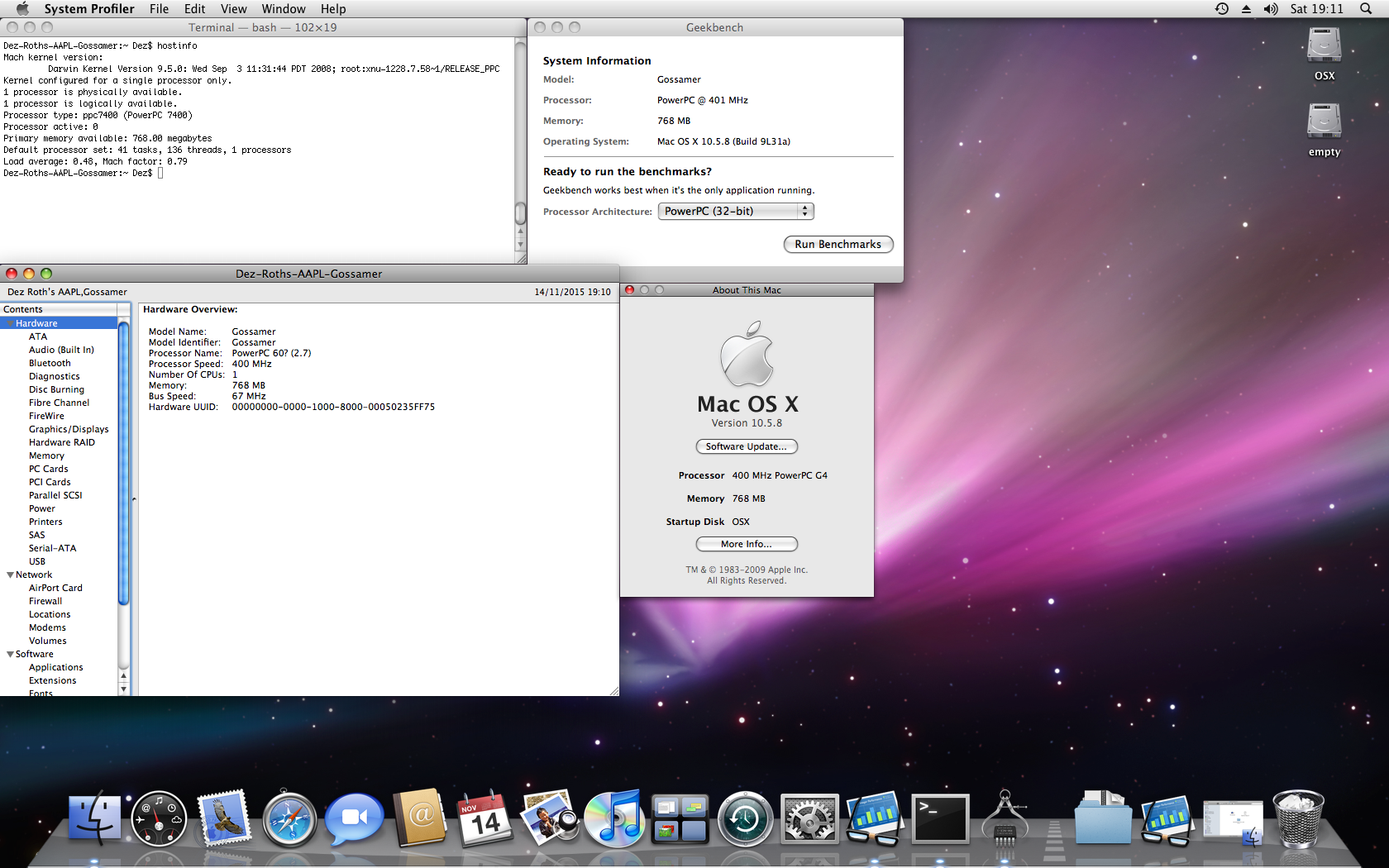Open System Preferences from the Dock
The height and width of the screenshot is (868, 1389).
(810, 819)
